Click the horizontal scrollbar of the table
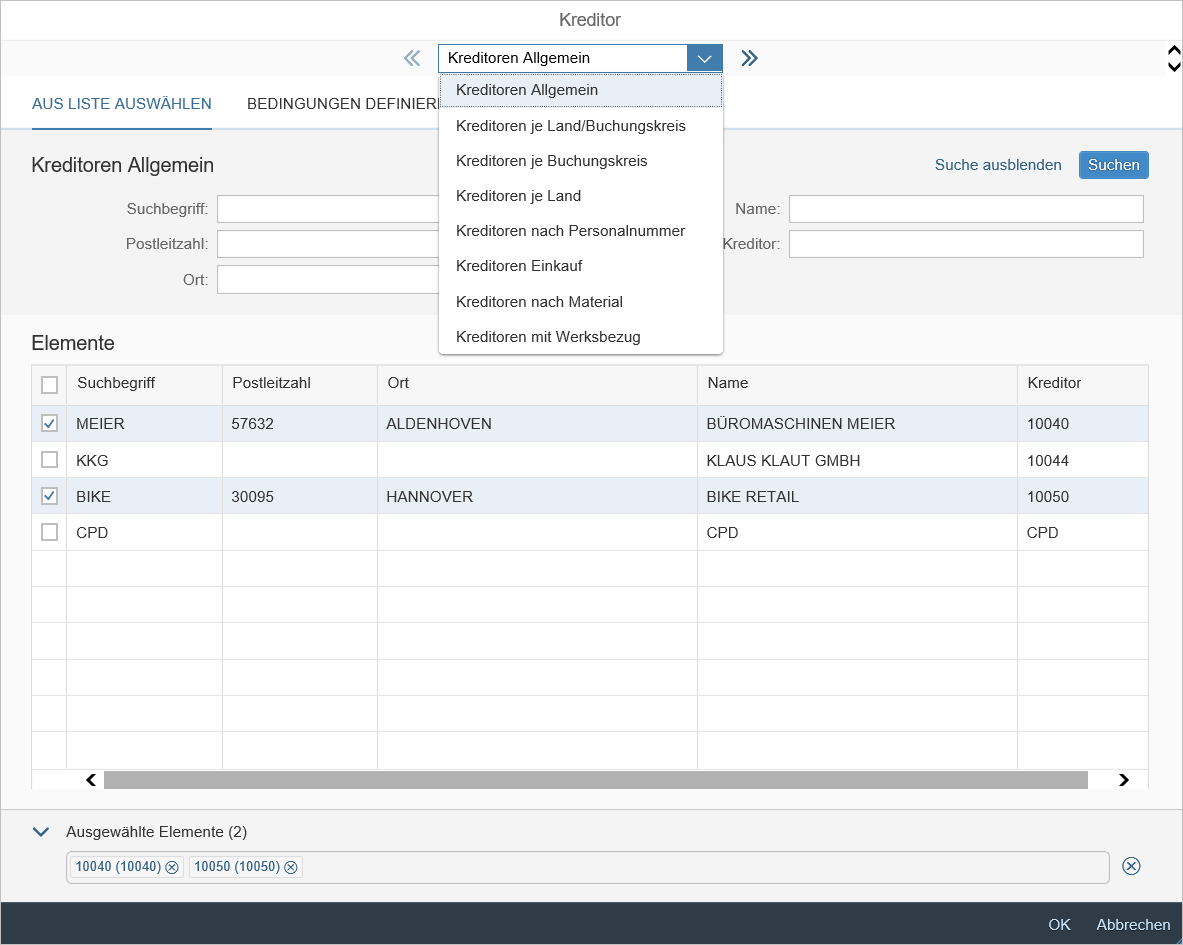The height and width of the screenshot is (945, 1183). click(x=595, y=780)
